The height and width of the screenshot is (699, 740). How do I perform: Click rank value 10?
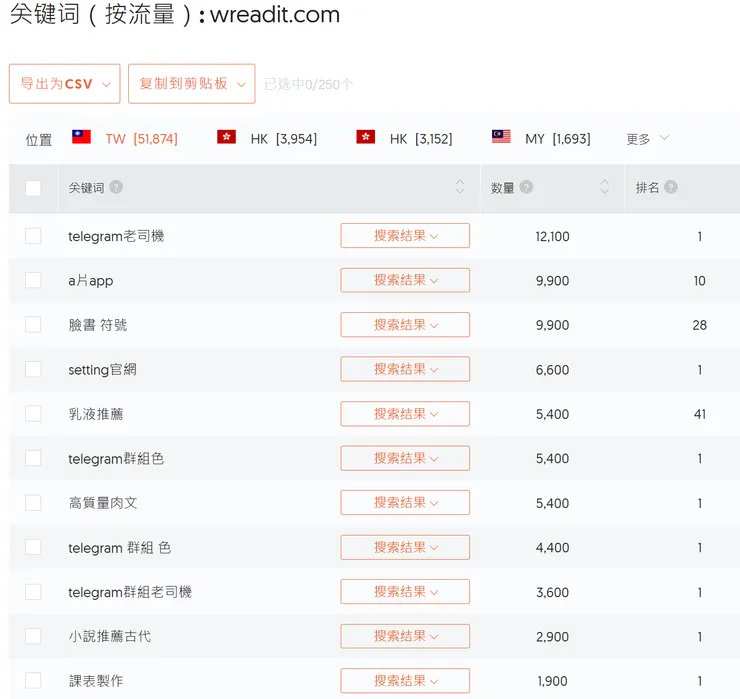(x=699, y=281)
